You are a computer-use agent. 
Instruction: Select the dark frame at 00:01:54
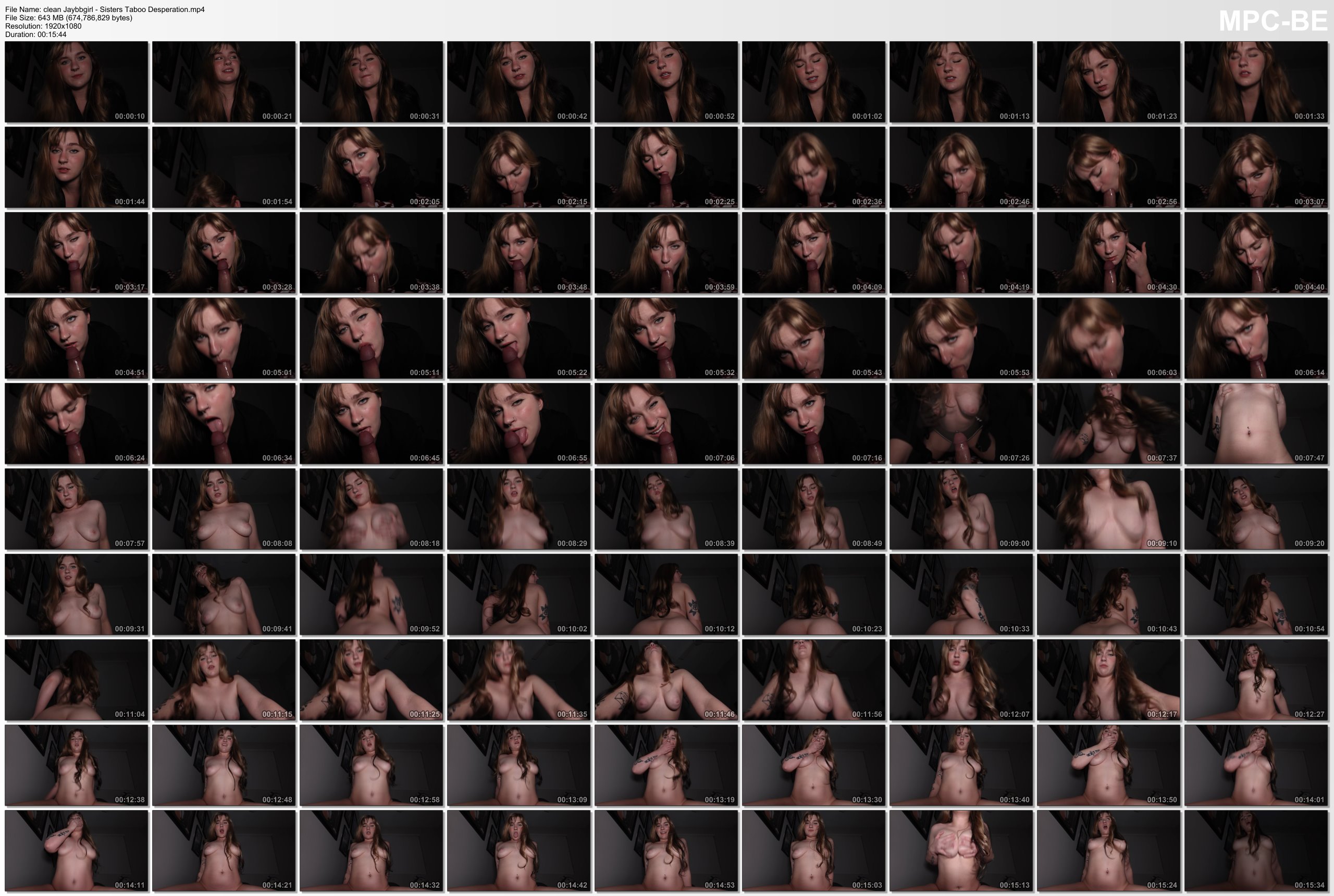[224, 167]
